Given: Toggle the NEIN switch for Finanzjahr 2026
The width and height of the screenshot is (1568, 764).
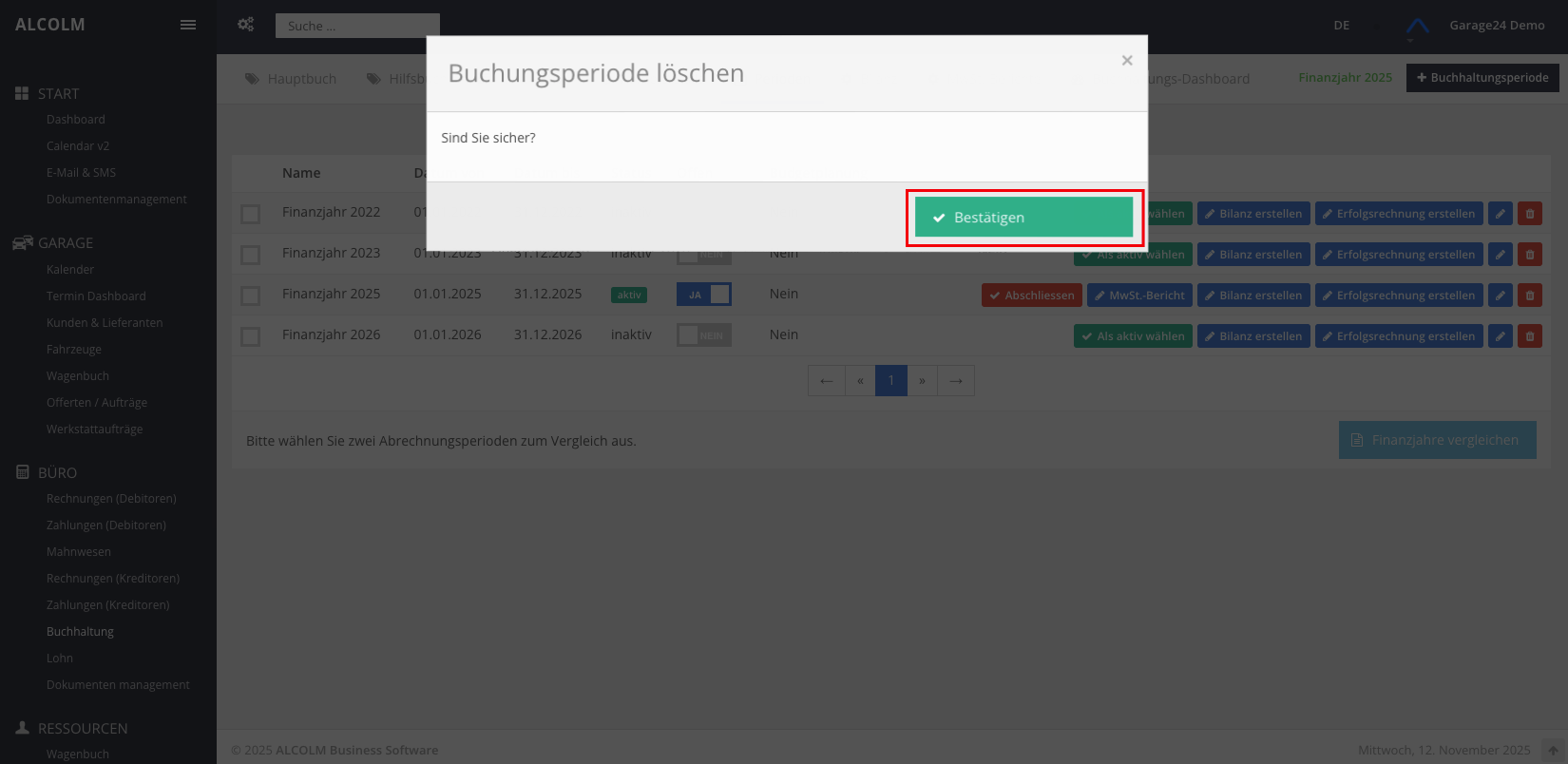Looking at the screenshot, I should [704, 335].
